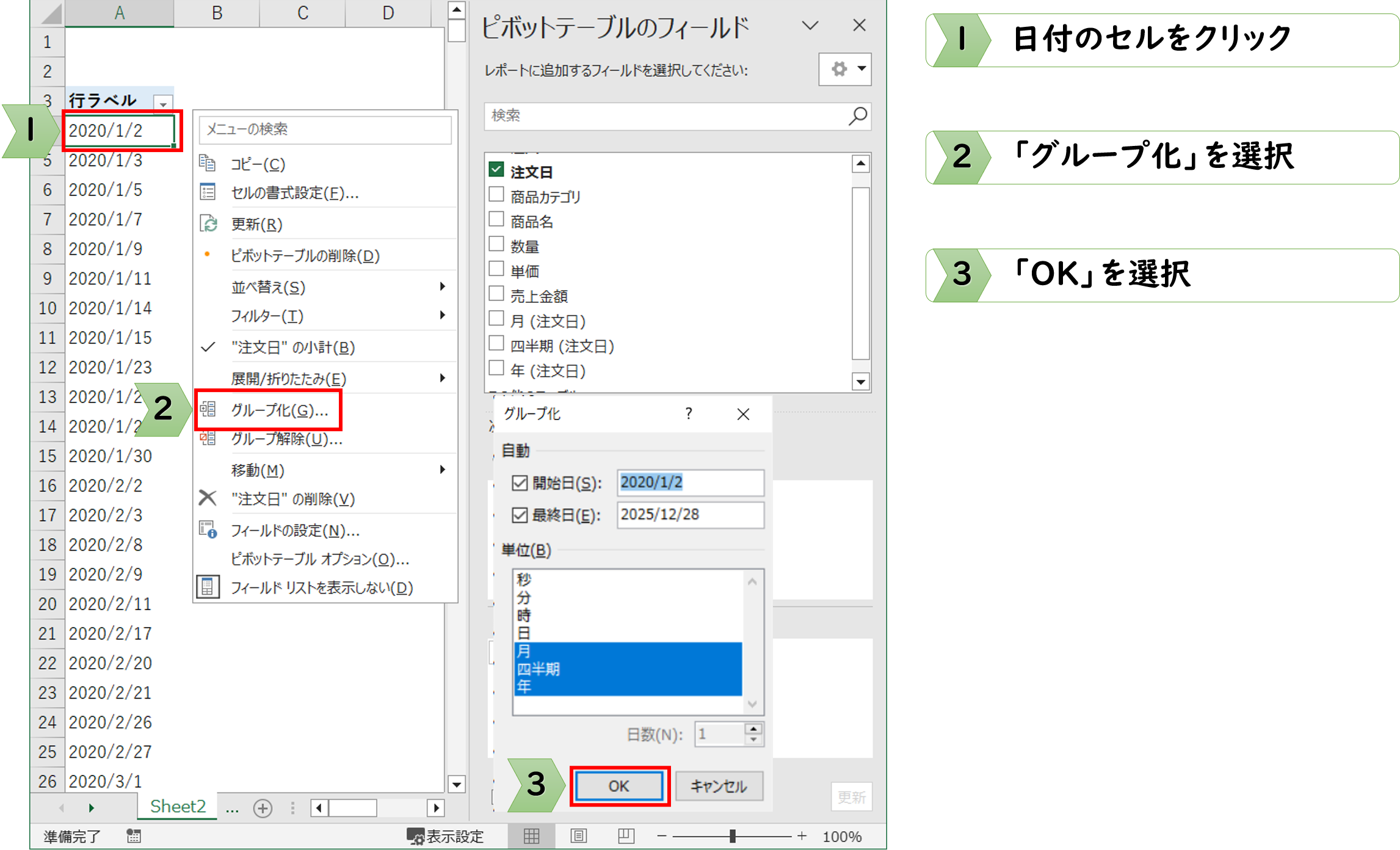1400x850 pixels.
Task: Select the Page Layout view icon in status bar
Action: pos(578,835)
